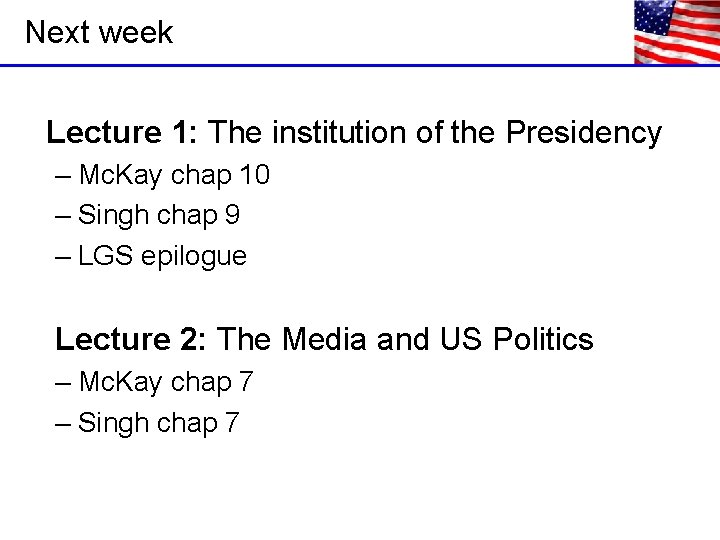The height and width of the screenshot is (540, 720).
Task: Click the American flag image
Action: [676, 31]
